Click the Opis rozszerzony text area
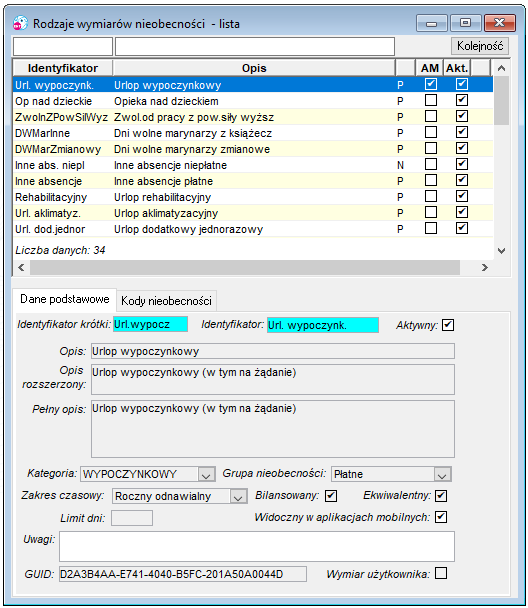Viewport: 528px width, 608px height. click(x=273, y=379)
